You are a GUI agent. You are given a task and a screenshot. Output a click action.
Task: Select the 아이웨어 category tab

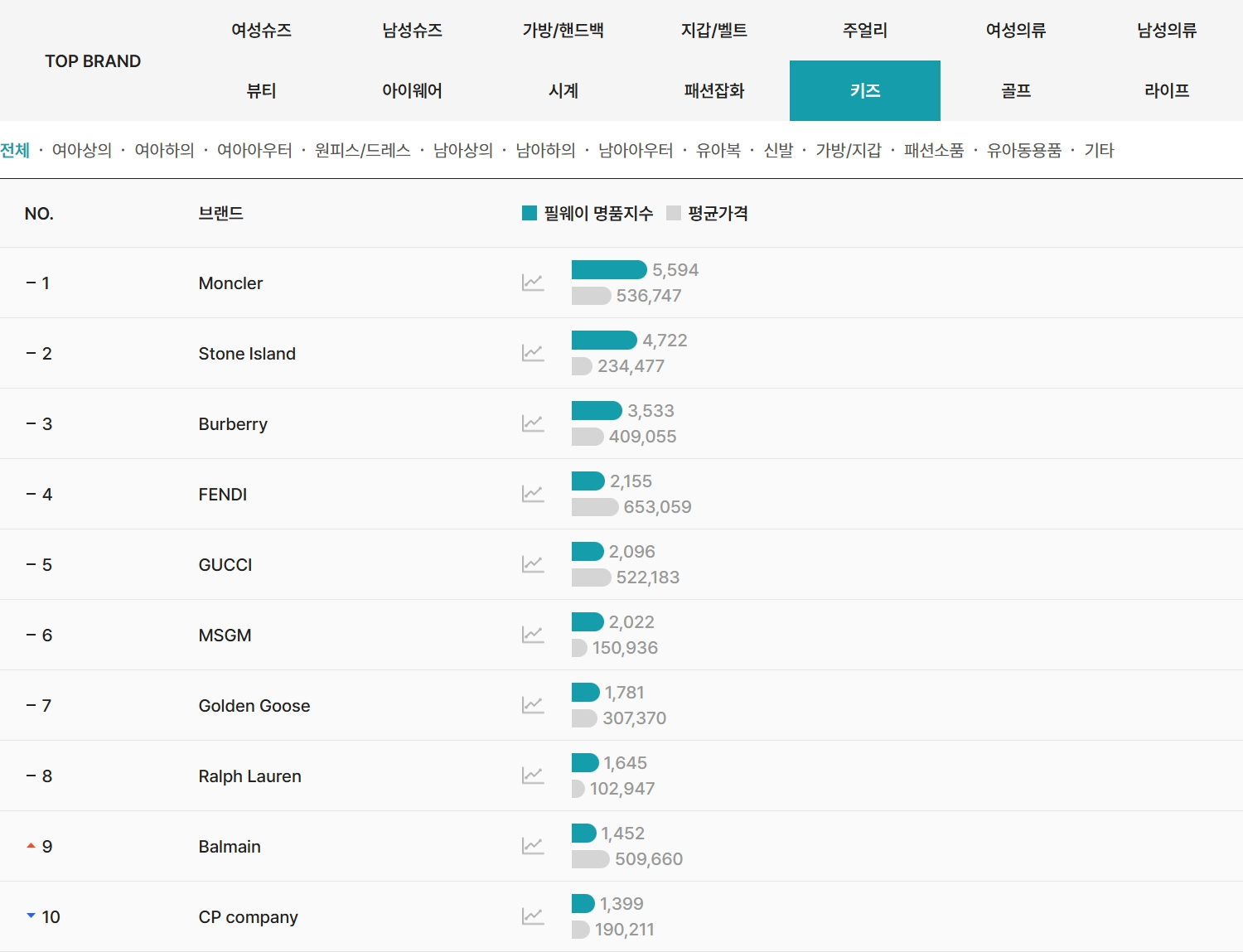(413, 91)
